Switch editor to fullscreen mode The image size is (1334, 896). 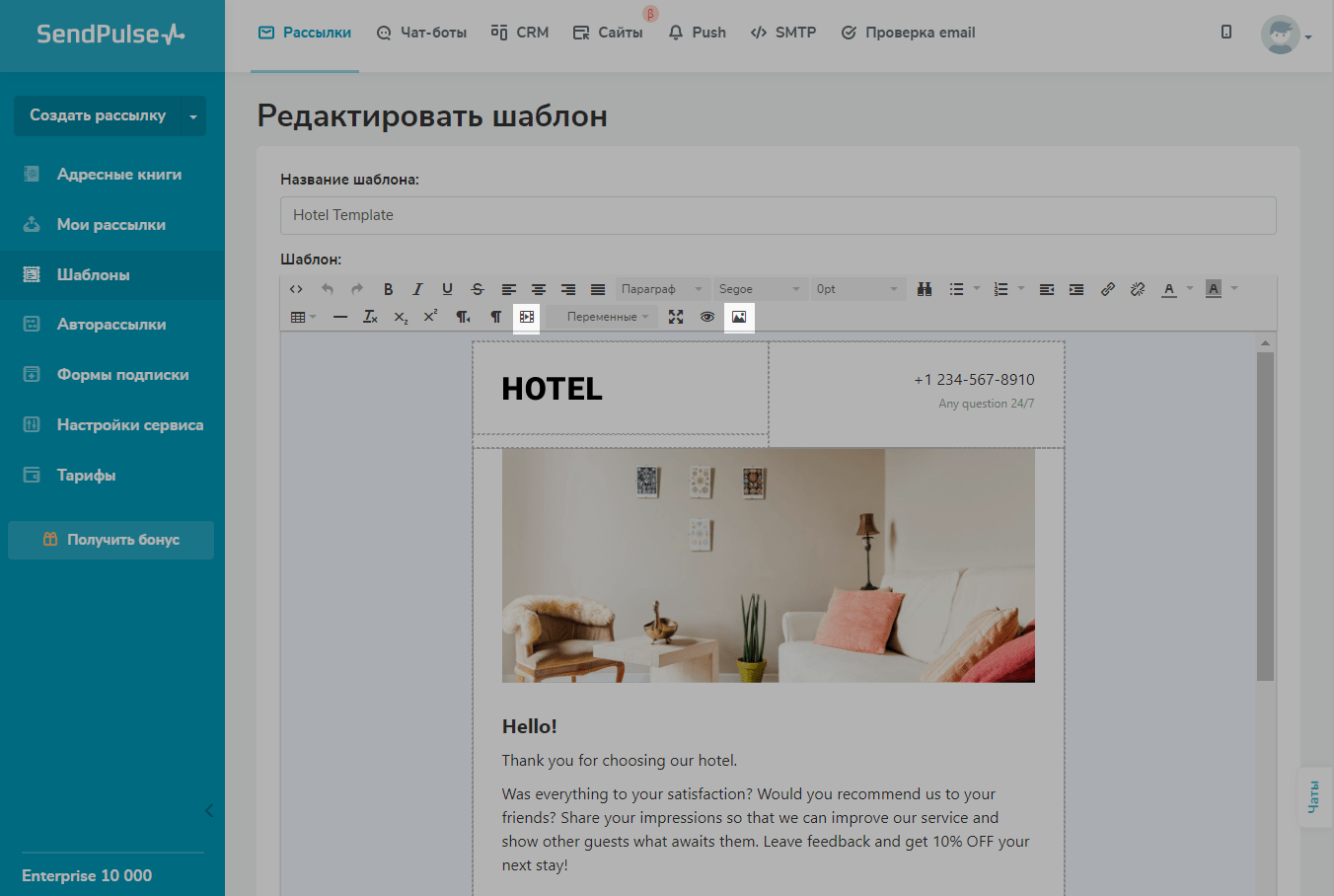tap(676, 317)
